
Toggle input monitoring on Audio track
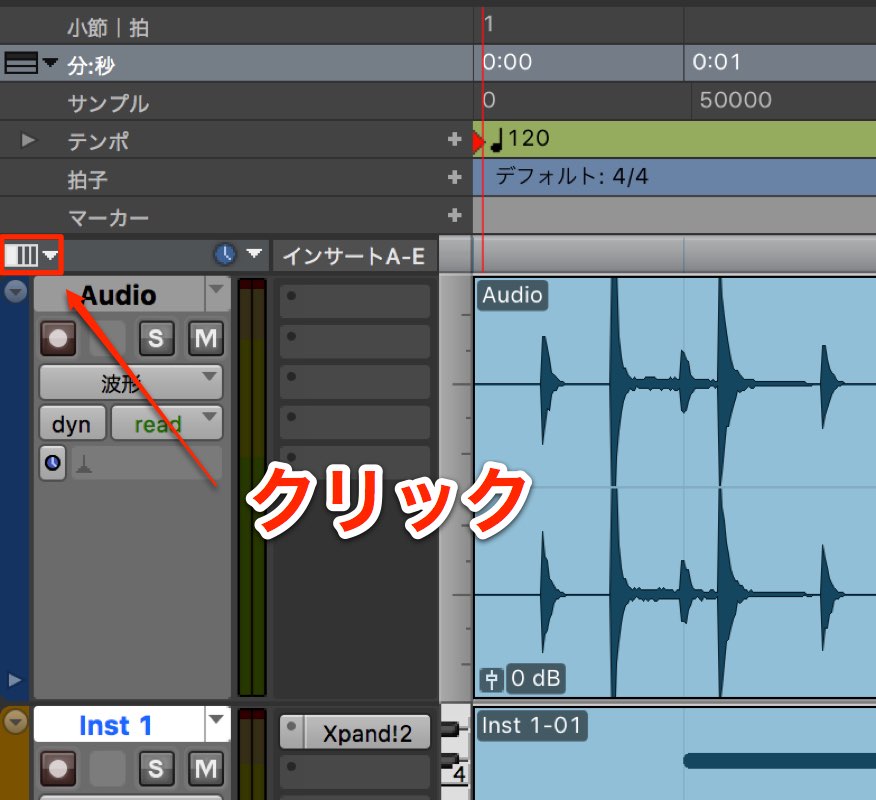tap(107, 338)
